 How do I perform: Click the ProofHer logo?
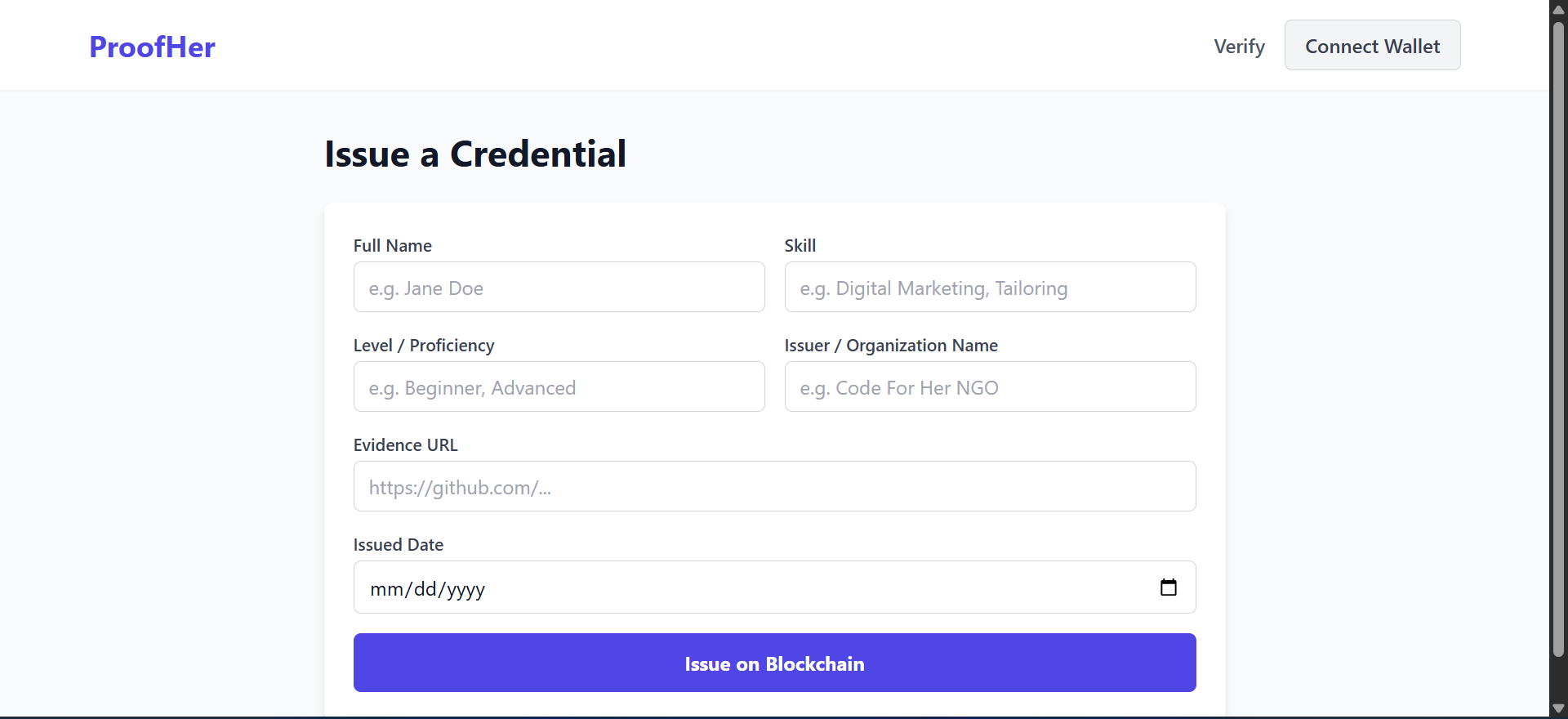[x=152, y=47]
